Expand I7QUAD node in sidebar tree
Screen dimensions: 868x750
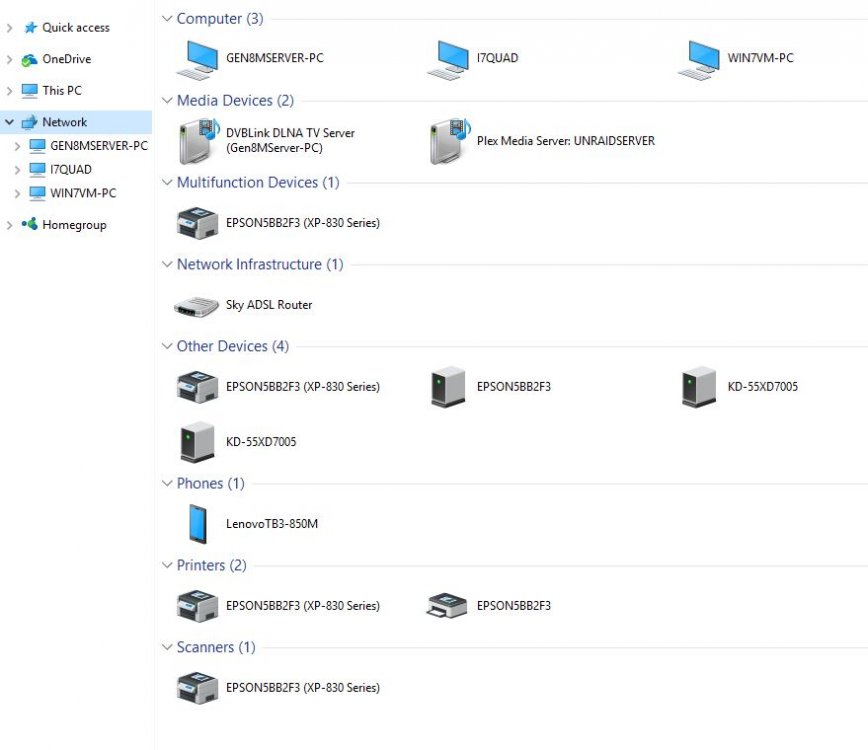click(17, 170)
